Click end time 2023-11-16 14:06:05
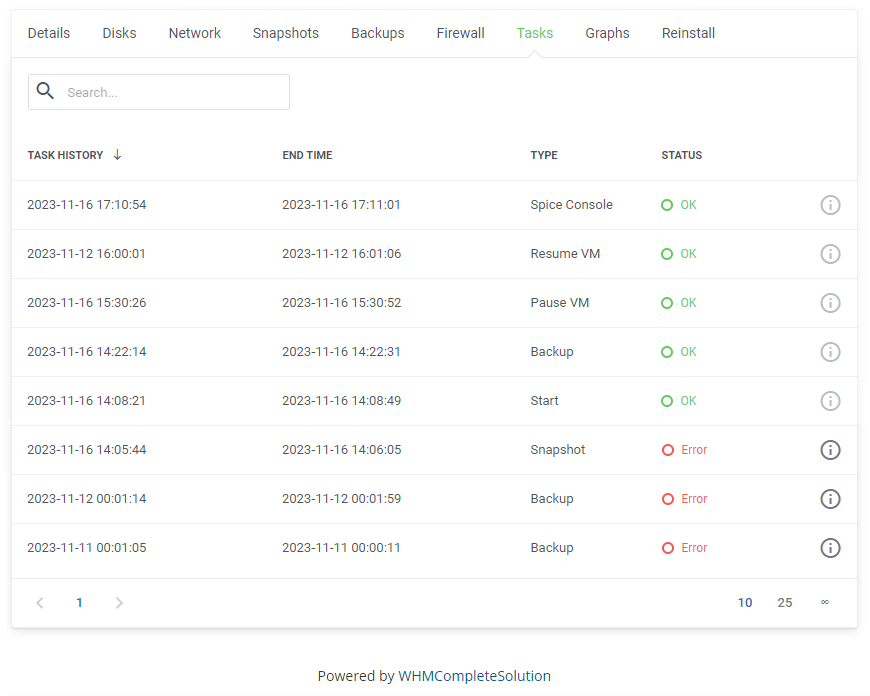Image resolution: width=870 pixels, height=696 pixels. click(x=341, y=450)
